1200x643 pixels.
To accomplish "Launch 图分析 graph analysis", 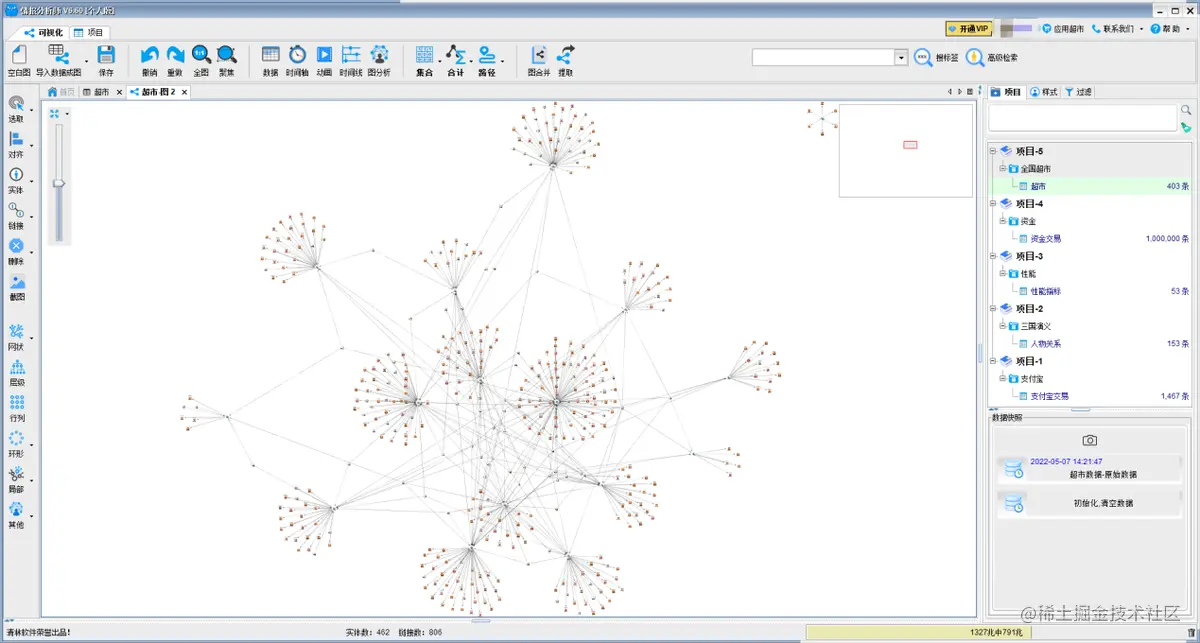I will (379, 60).
